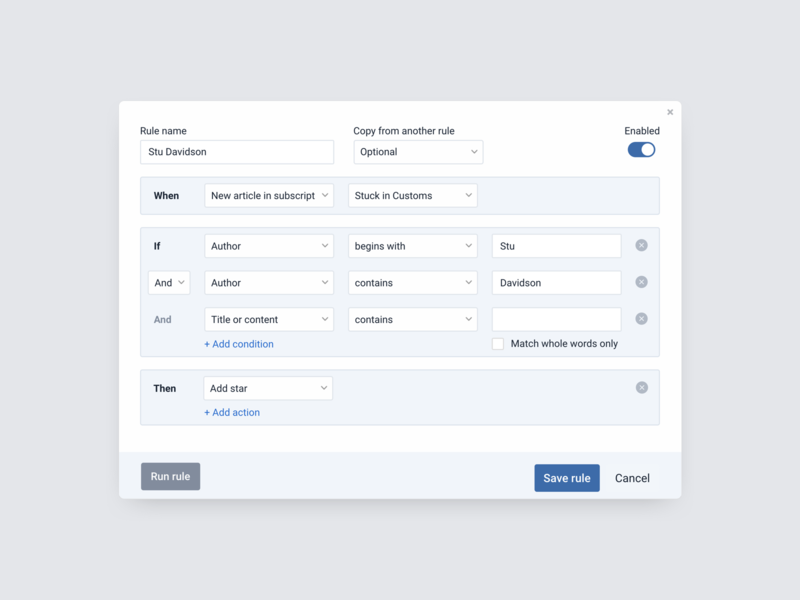Close the rule editor dialog

669,111
